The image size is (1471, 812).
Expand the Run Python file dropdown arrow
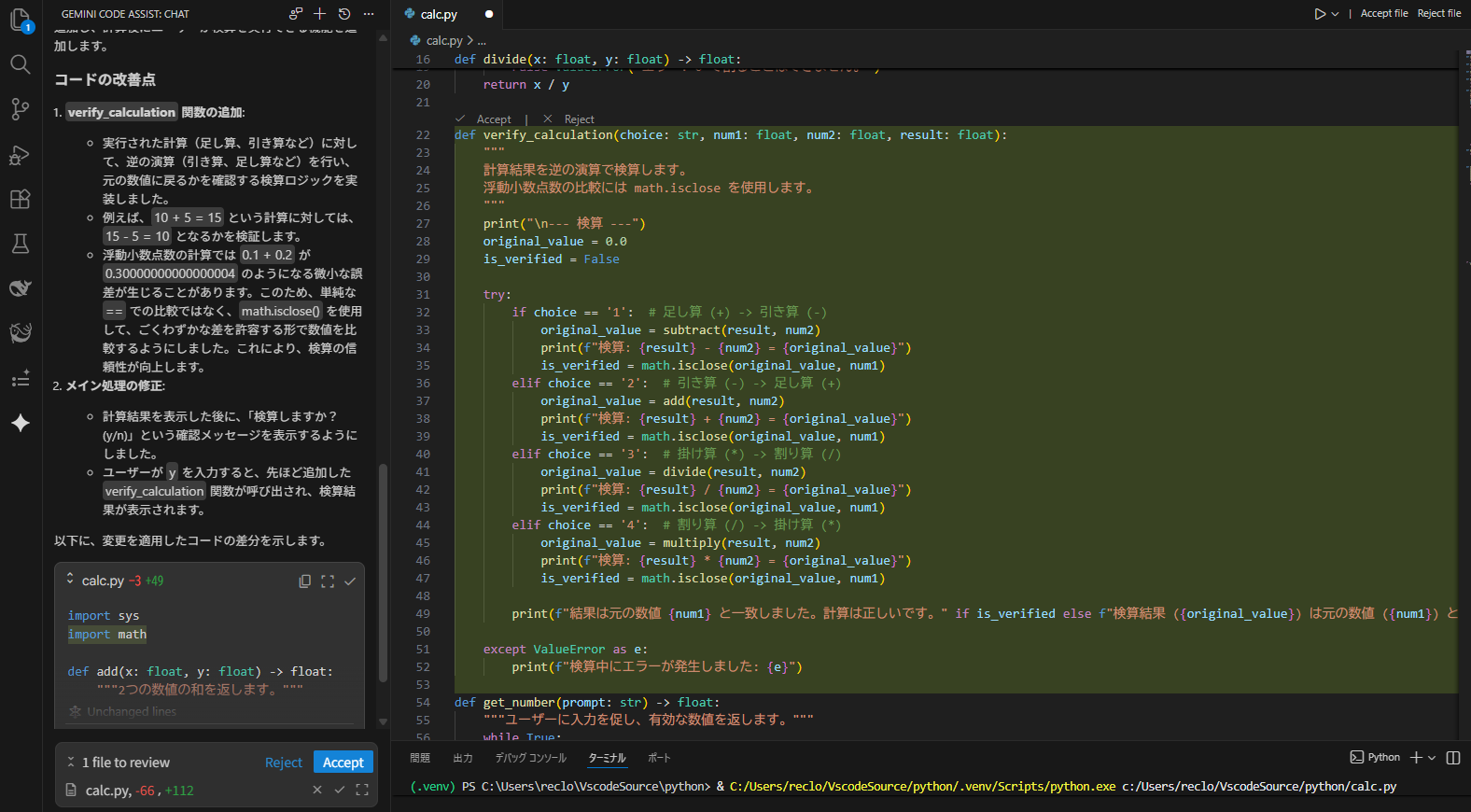point(1336,14)
